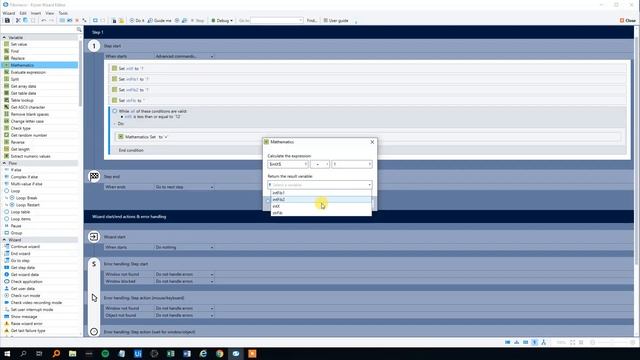Screen dimensions: 640x360
Task: Click the search magnifier in the commands panel
Action: [79, 29]
